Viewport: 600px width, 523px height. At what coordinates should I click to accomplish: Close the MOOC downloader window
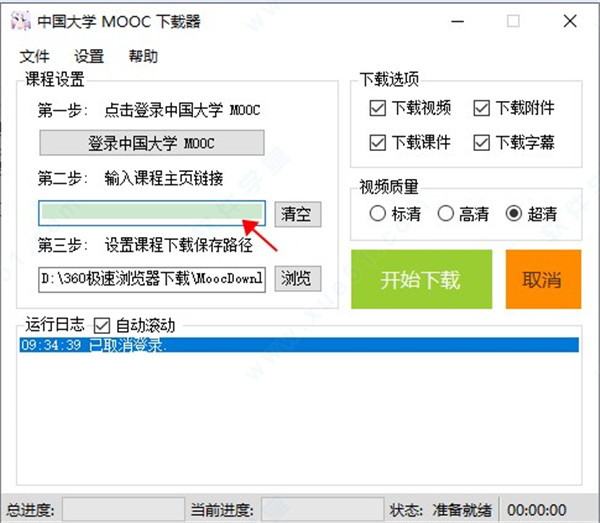pyautogui.click(x=570, y=21)
